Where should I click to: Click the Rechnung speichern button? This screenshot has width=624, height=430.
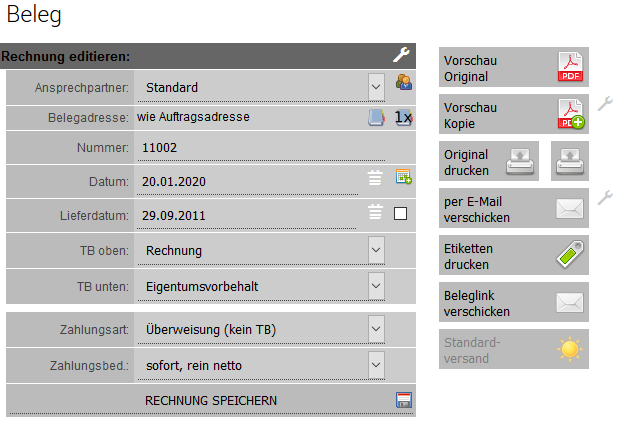(211, 401)
